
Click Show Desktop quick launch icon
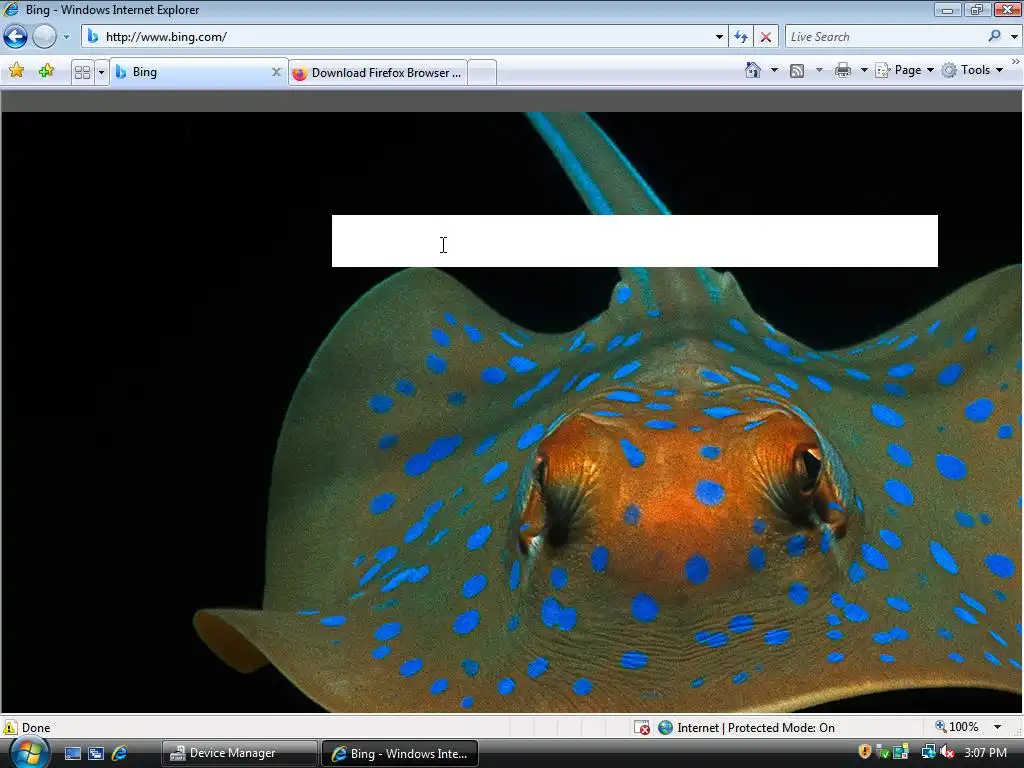[x=72, y=754]
